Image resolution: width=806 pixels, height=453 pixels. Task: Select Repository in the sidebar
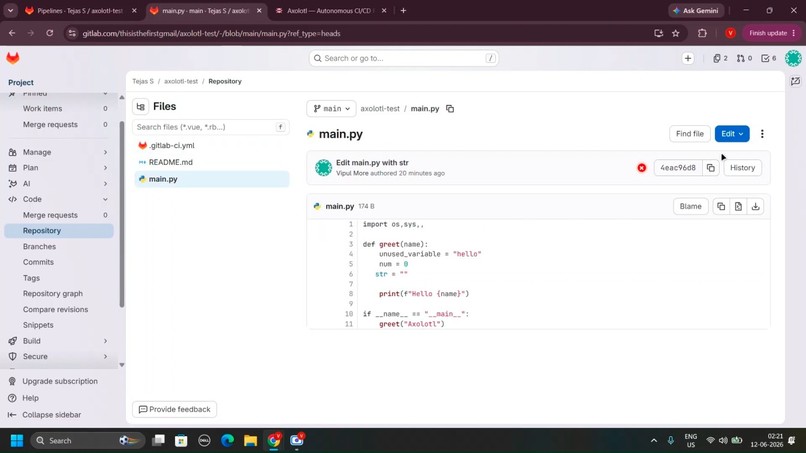coord(59,231)
